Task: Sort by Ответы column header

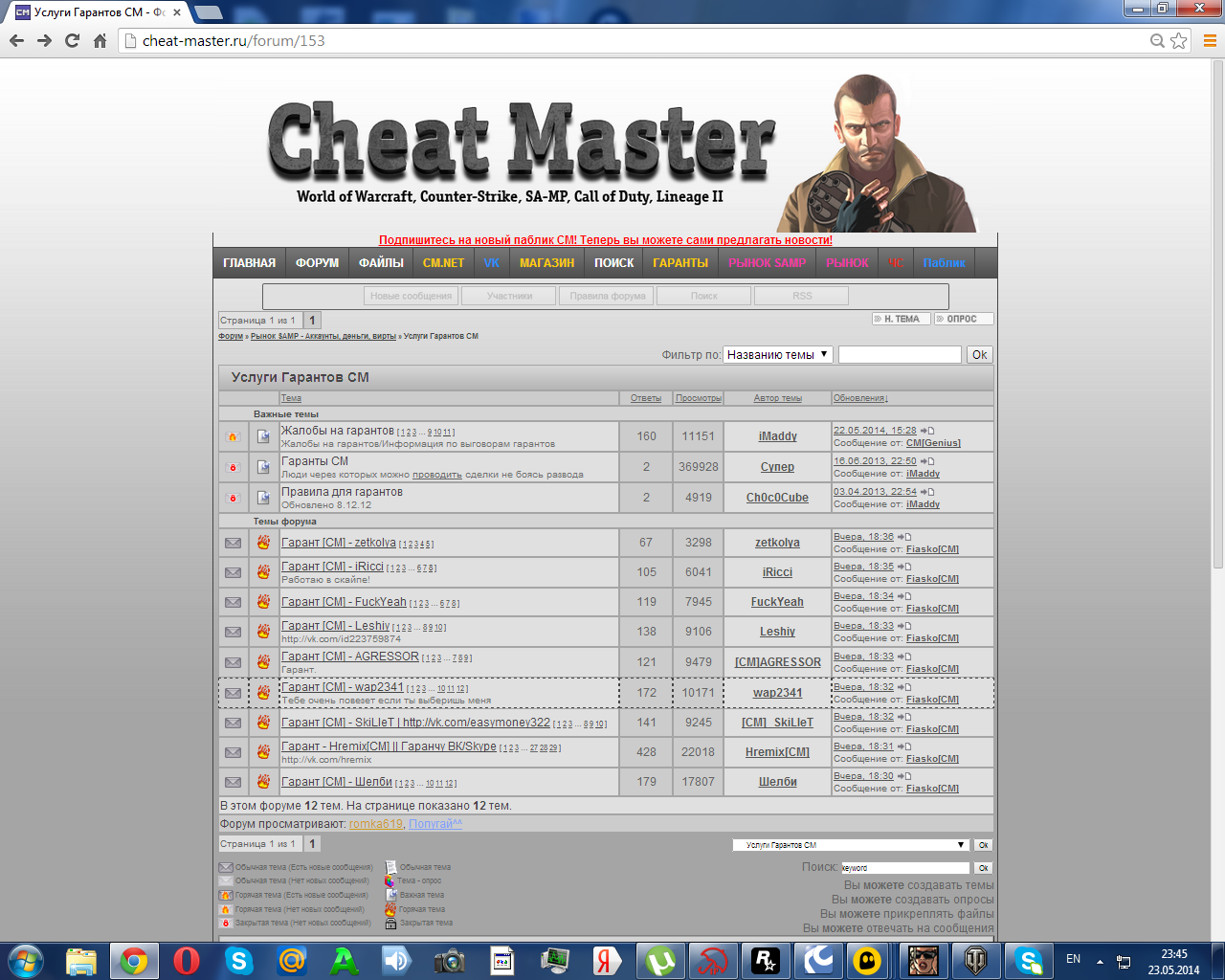Action: [x=646, y=398]
